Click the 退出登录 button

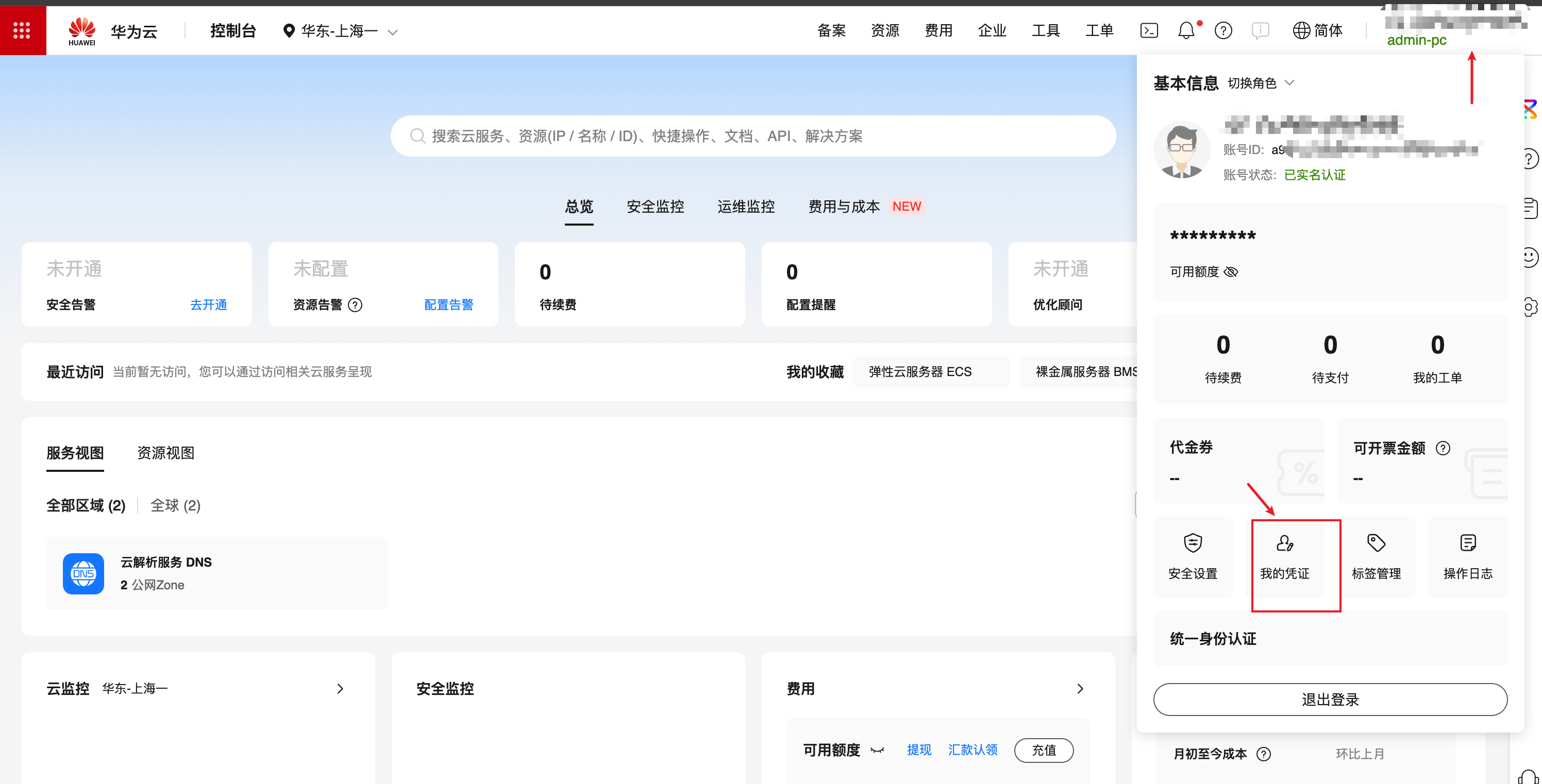[x=1330, y=699]
